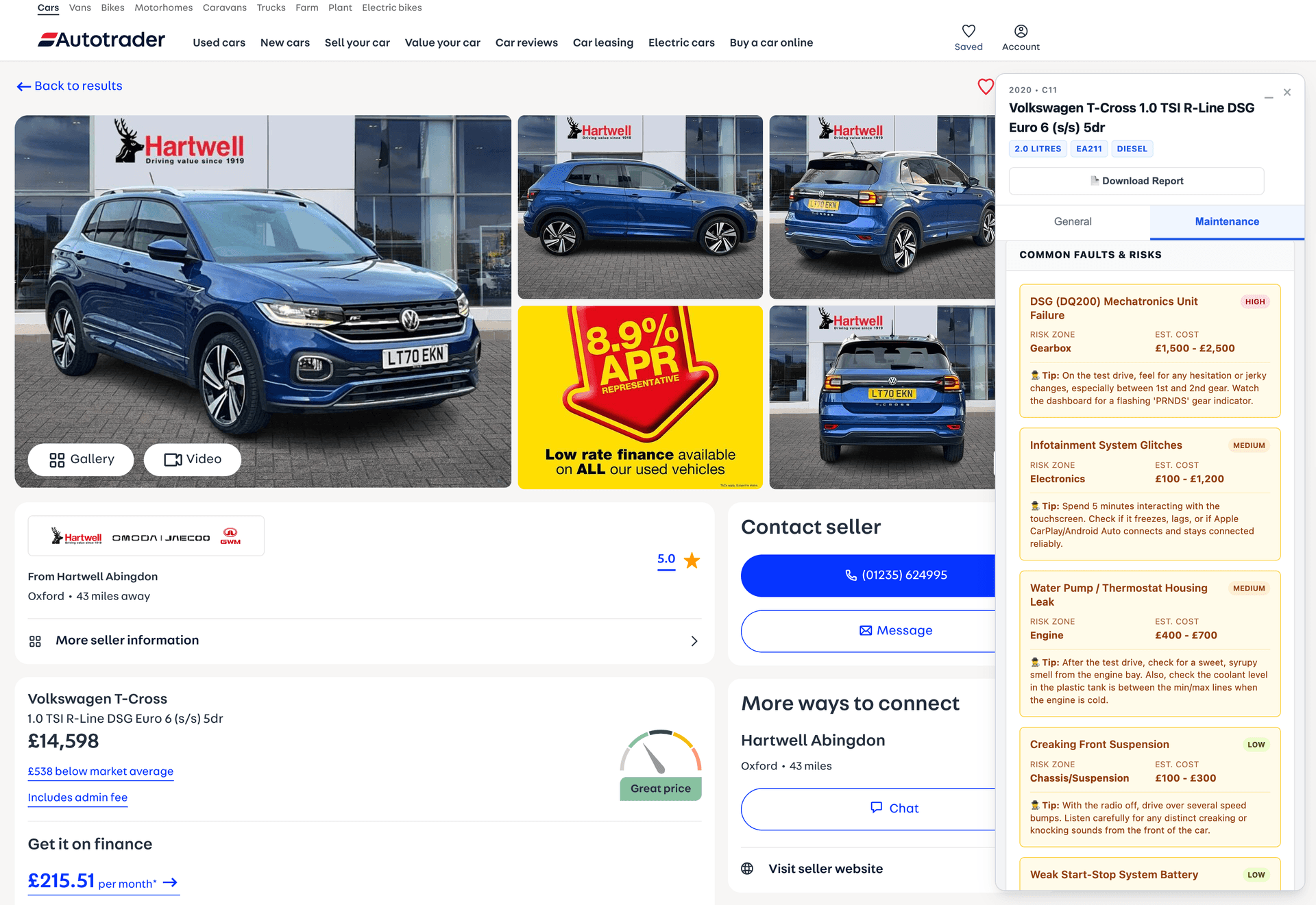The height and width of the screenshot is (905, 1316).
Task: Click the Autotrader logo
Action: point(101,40)
